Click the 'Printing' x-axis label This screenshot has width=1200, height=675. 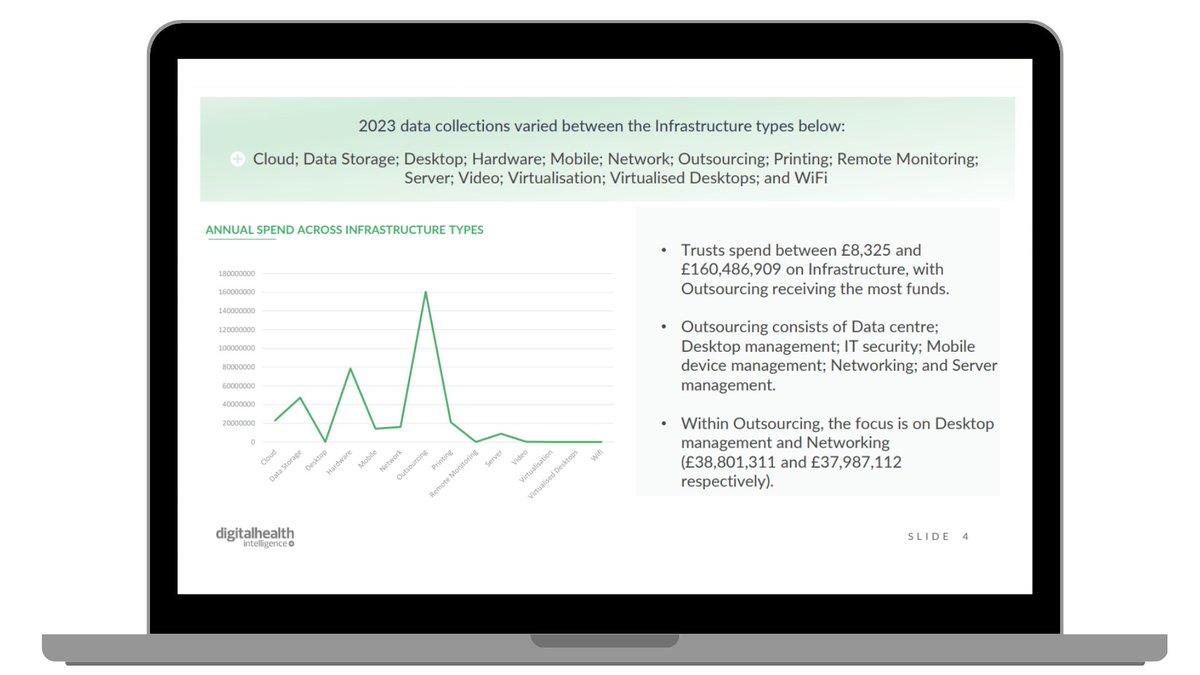coord(441,460)
